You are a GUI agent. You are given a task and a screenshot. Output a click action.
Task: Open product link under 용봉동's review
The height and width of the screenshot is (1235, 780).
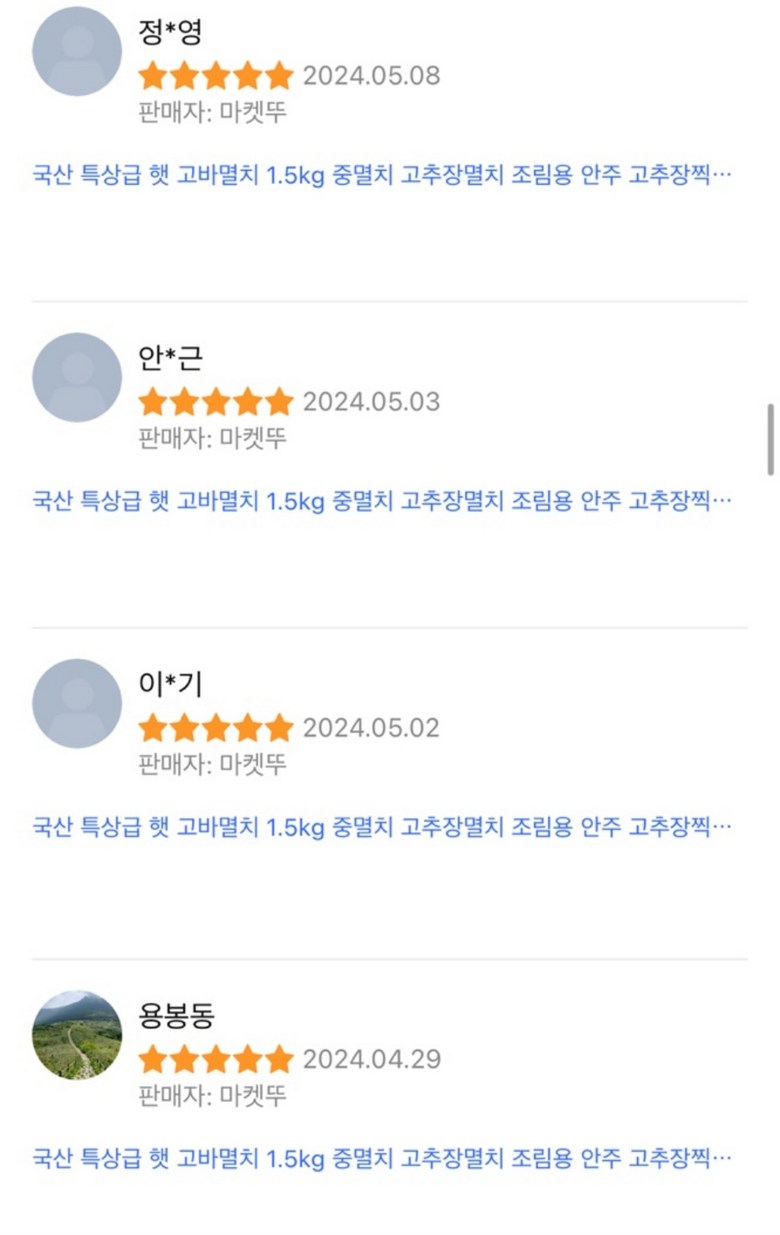382,1159
